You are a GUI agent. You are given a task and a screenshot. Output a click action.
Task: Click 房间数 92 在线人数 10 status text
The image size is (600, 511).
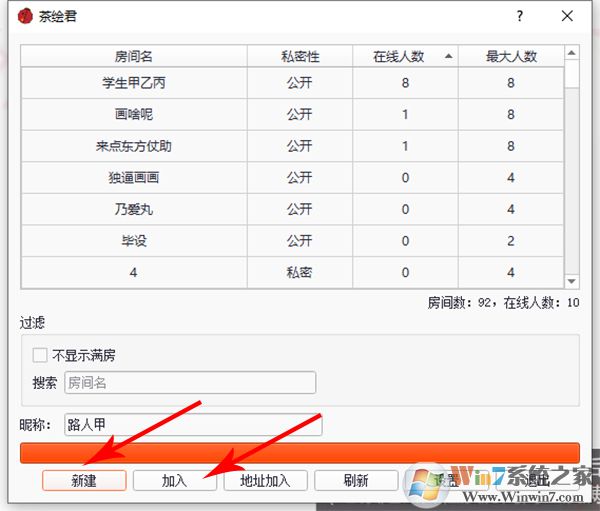point(503,303)
